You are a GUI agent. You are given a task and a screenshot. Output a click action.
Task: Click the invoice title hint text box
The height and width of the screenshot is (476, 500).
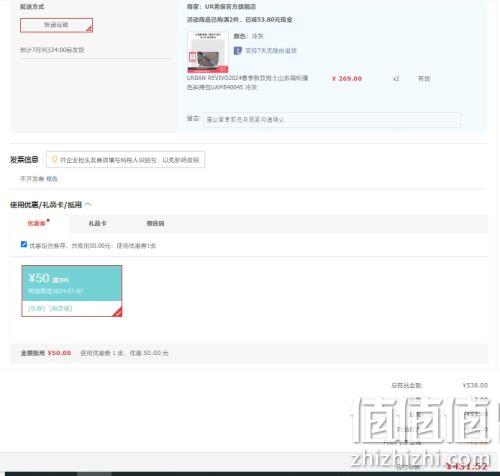coord(125,160)
